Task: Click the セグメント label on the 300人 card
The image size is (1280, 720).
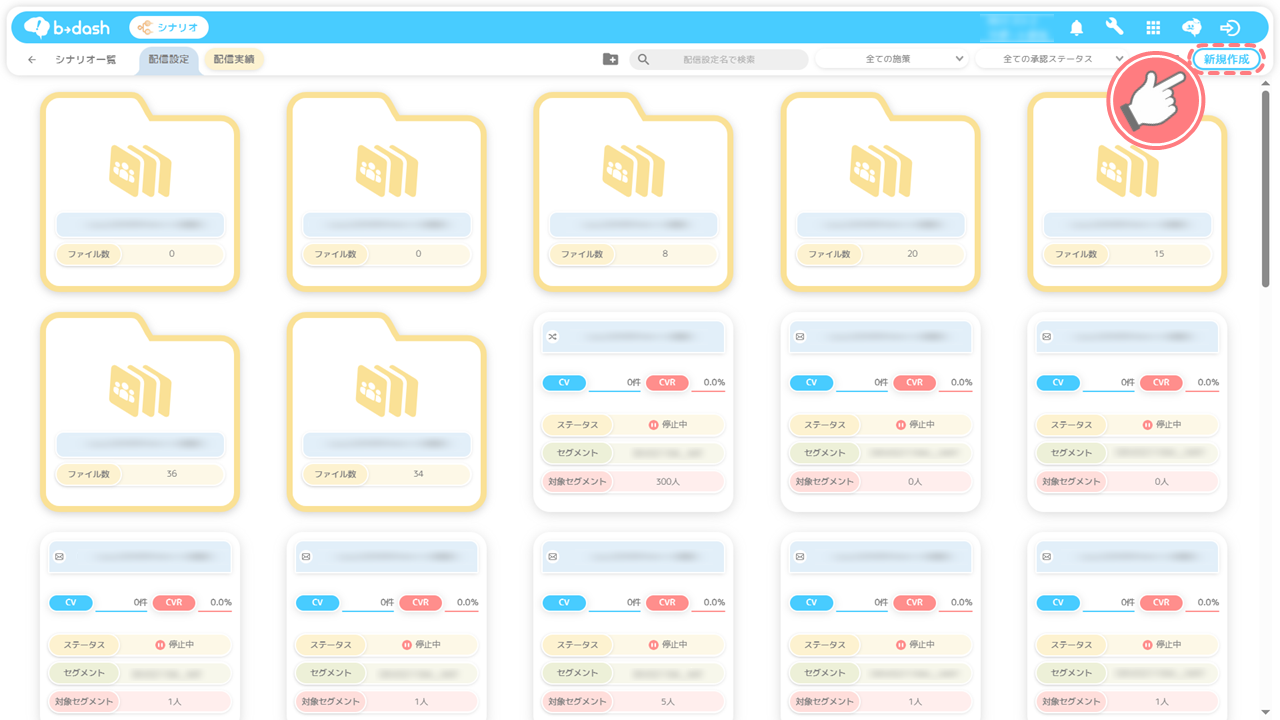Action: coord(578,453)
